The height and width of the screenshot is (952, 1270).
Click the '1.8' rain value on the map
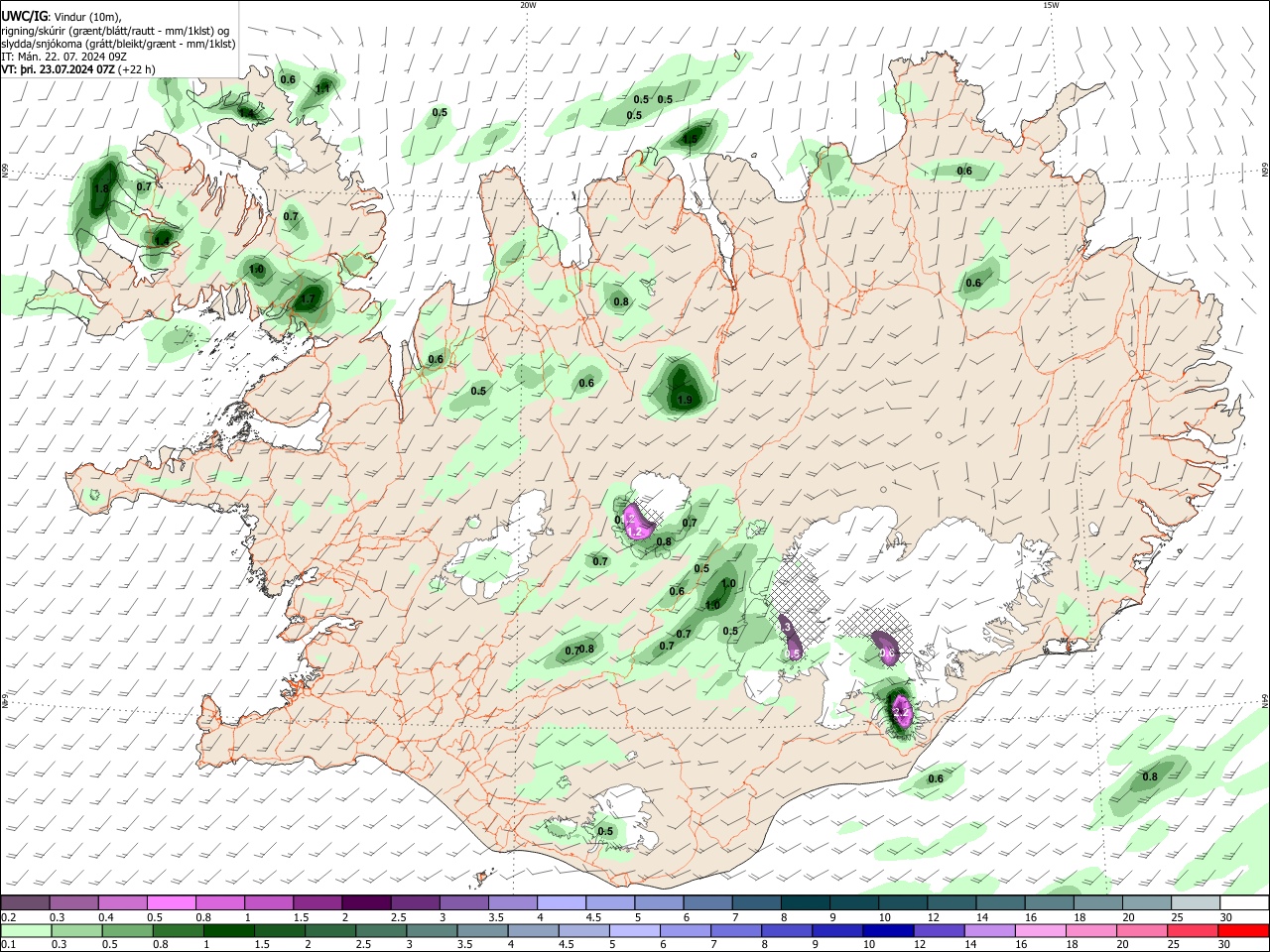(101, 188)
